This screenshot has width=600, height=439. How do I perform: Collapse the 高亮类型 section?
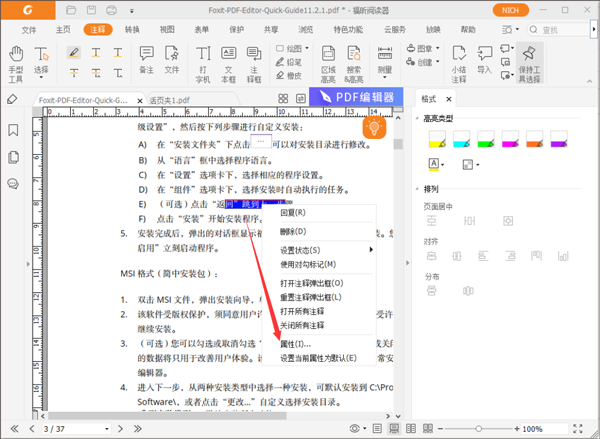click(x=417, y=120)
